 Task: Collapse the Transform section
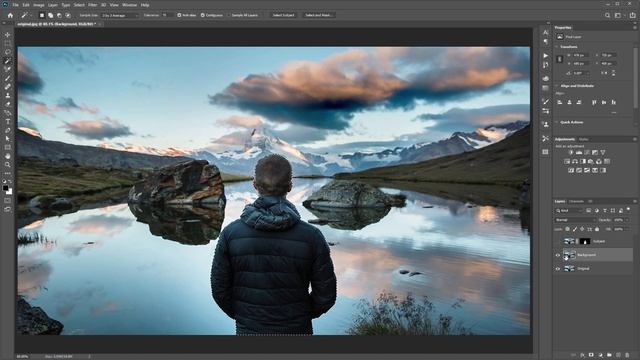[x=556, y=47]
